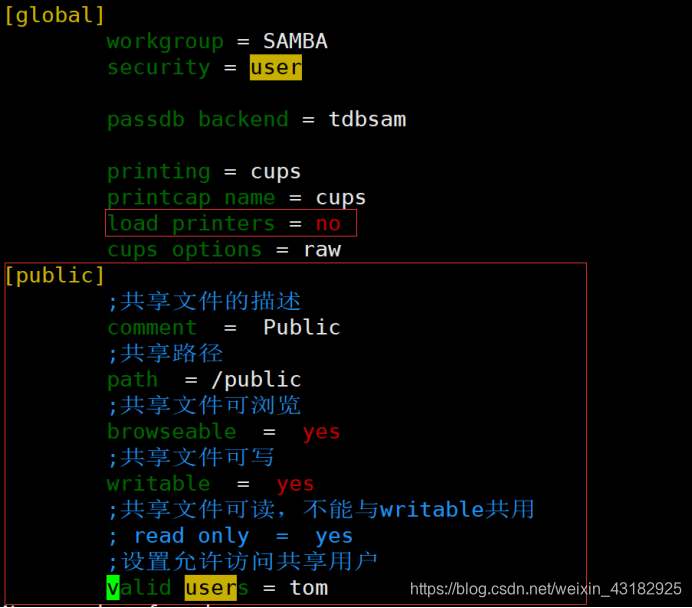
Task: Click cups value on printcap name line
Action: pos(341,198)
